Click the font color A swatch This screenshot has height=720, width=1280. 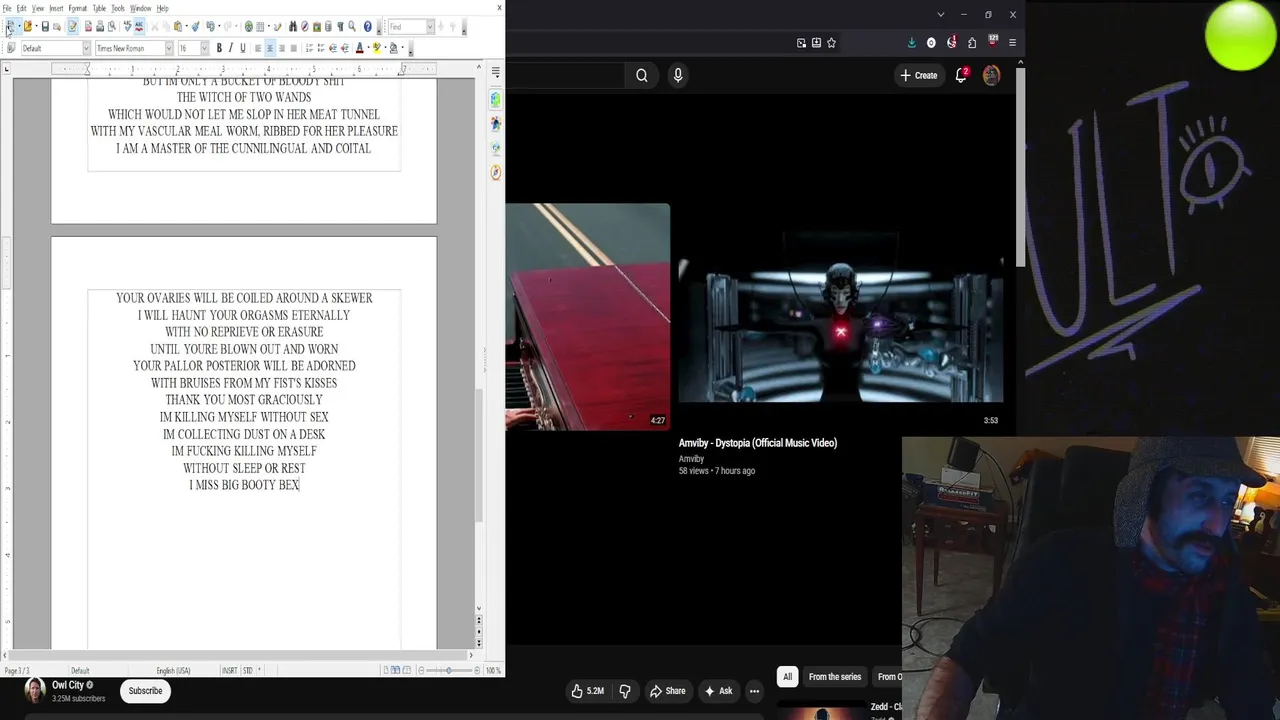coord(360,48)
